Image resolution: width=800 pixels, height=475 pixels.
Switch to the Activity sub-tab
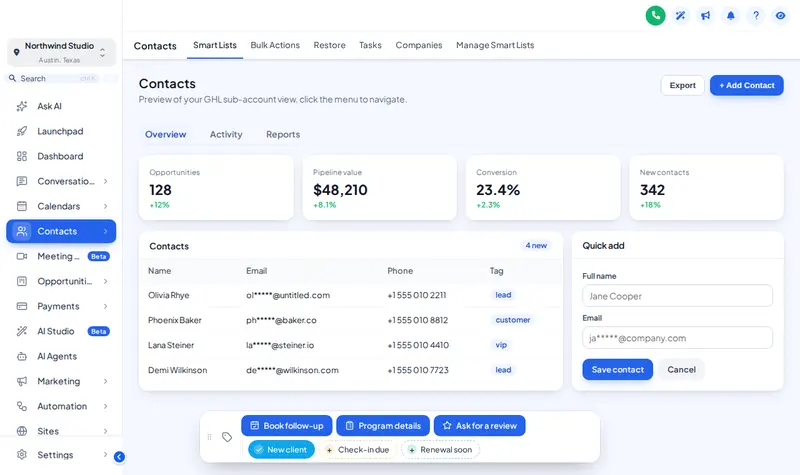(226, 134)
